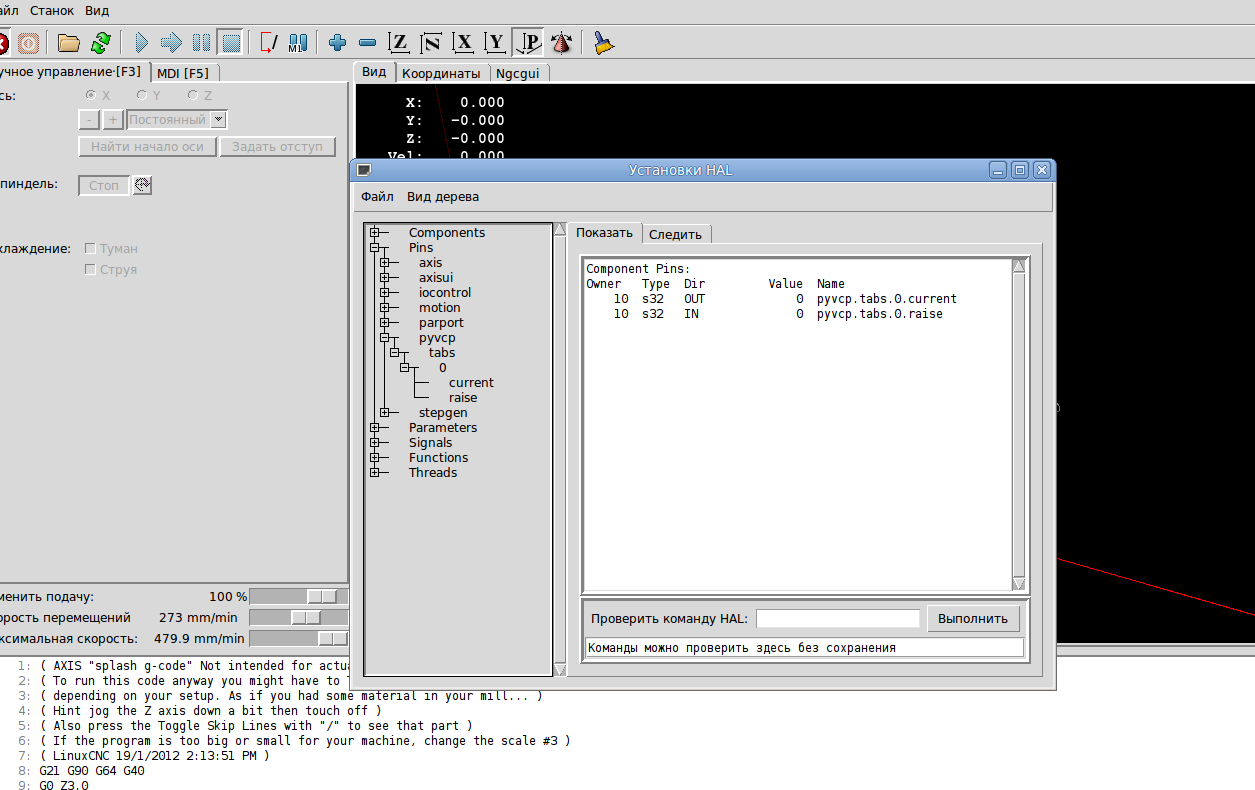Stop program execution
Viewport: 1255px width, 790px height.
click(230, 42)
